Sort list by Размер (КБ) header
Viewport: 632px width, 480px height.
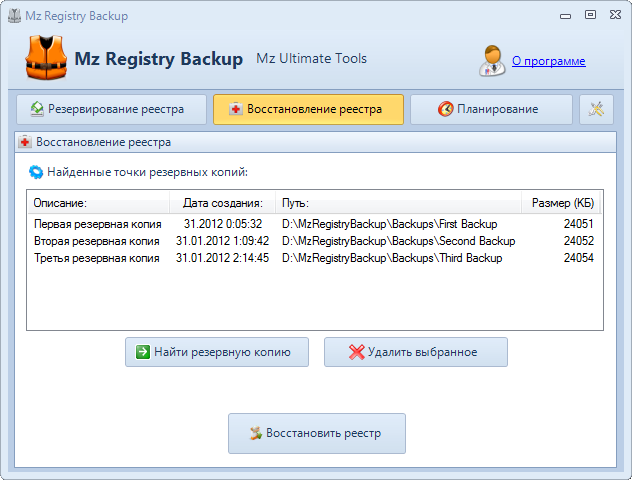pos(563,203)
